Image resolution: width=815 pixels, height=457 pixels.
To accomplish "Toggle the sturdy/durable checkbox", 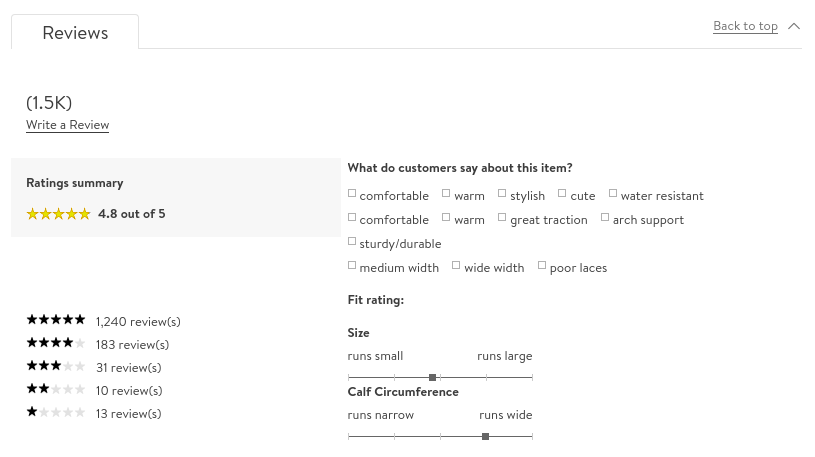I will tap(352, 242).
